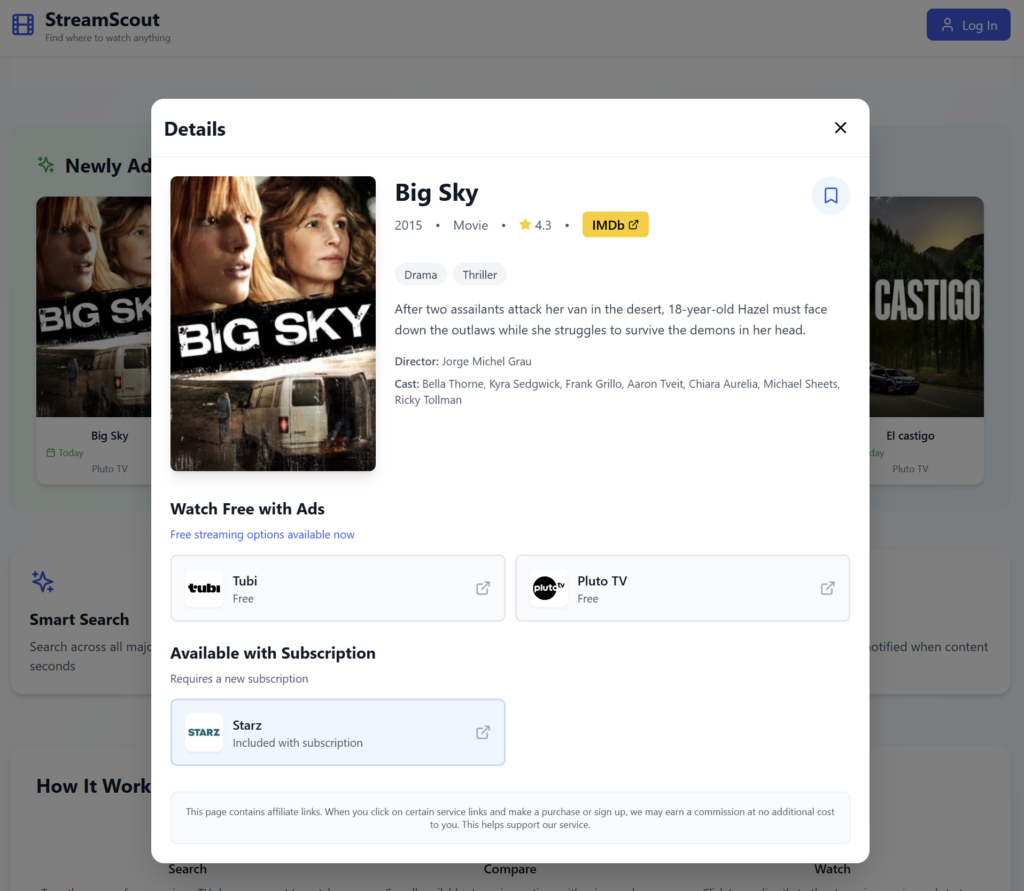Screen dimensions: 1024x891
Task: Click the Tubi logo icon
Action: pos(204,588)
